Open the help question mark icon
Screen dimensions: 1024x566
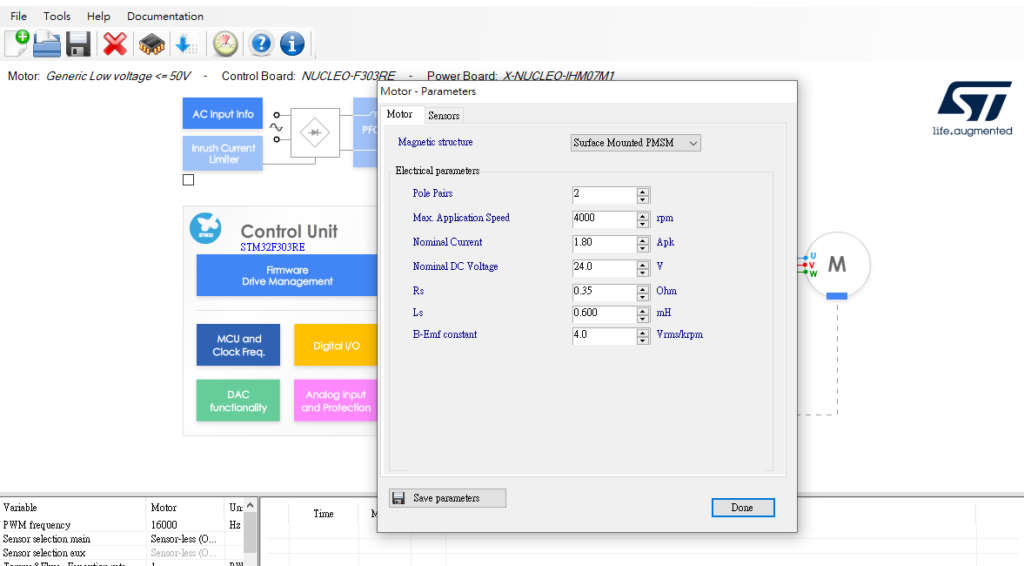tap(261, 44)
